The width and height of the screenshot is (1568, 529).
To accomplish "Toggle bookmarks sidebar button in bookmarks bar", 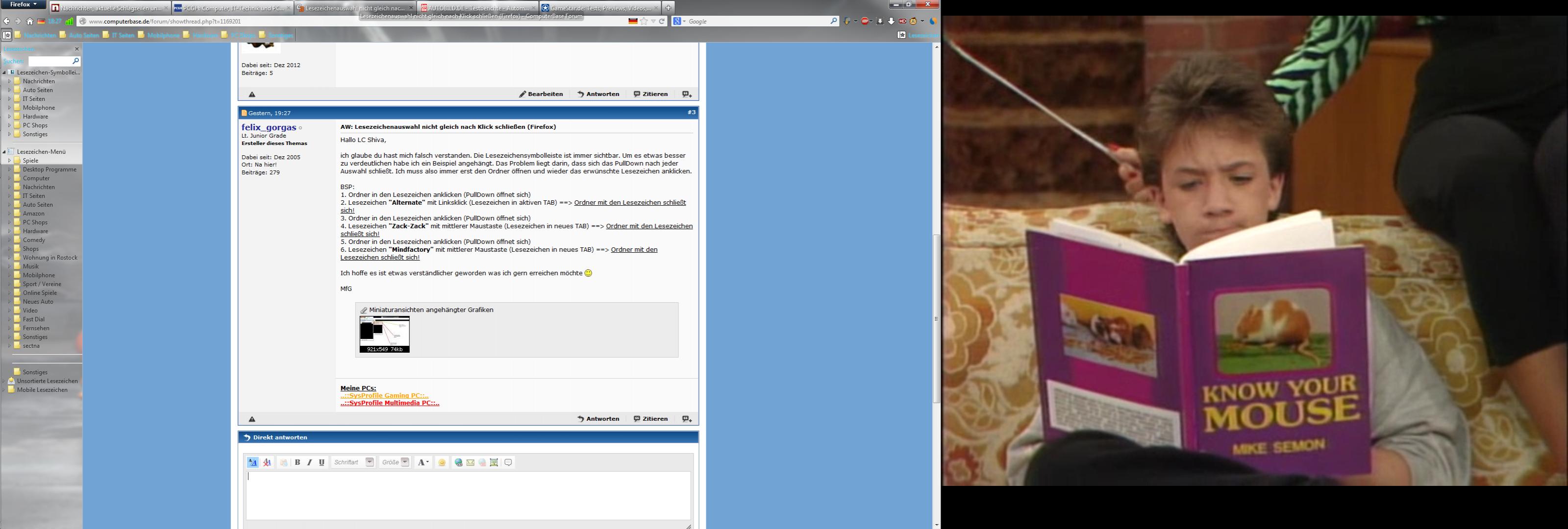I will tap(7, 35).
